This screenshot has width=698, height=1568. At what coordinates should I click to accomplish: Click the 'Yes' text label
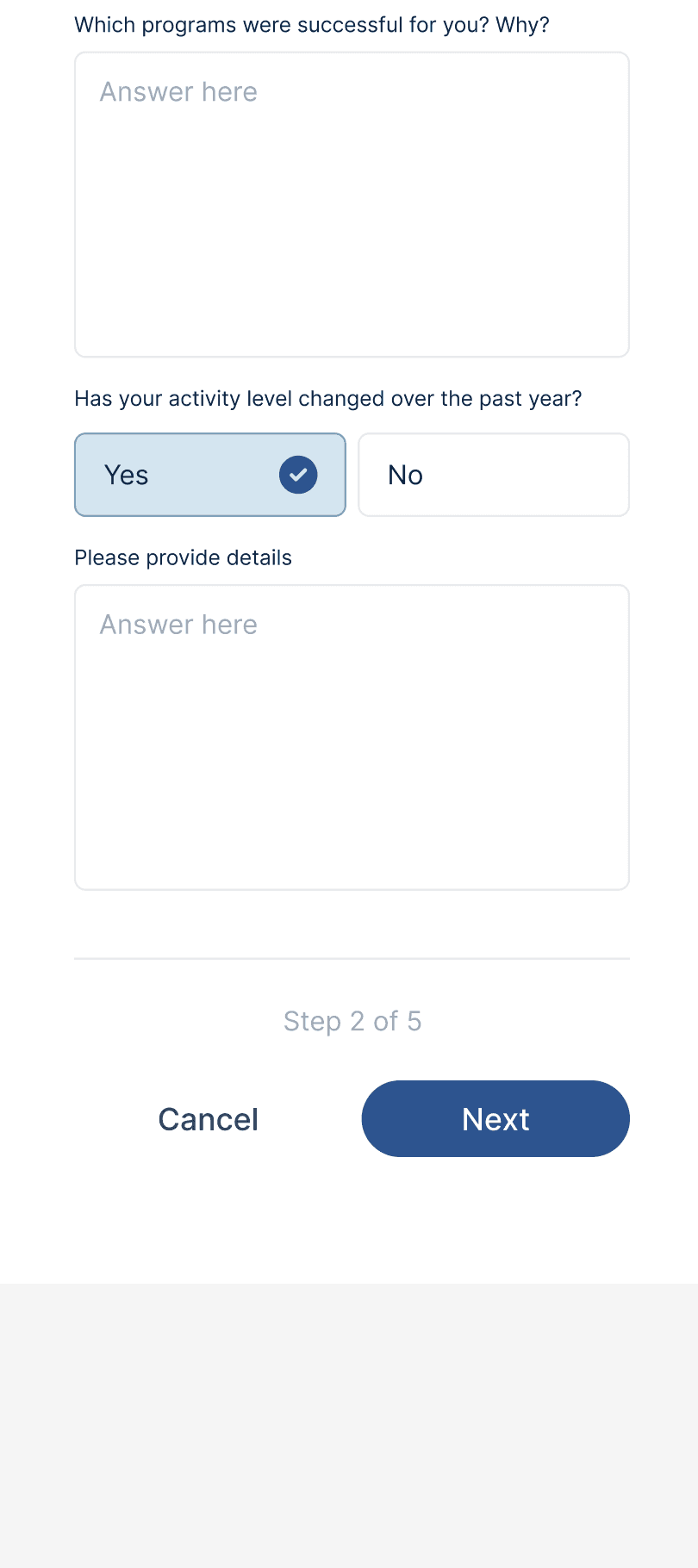pos(127,475)
